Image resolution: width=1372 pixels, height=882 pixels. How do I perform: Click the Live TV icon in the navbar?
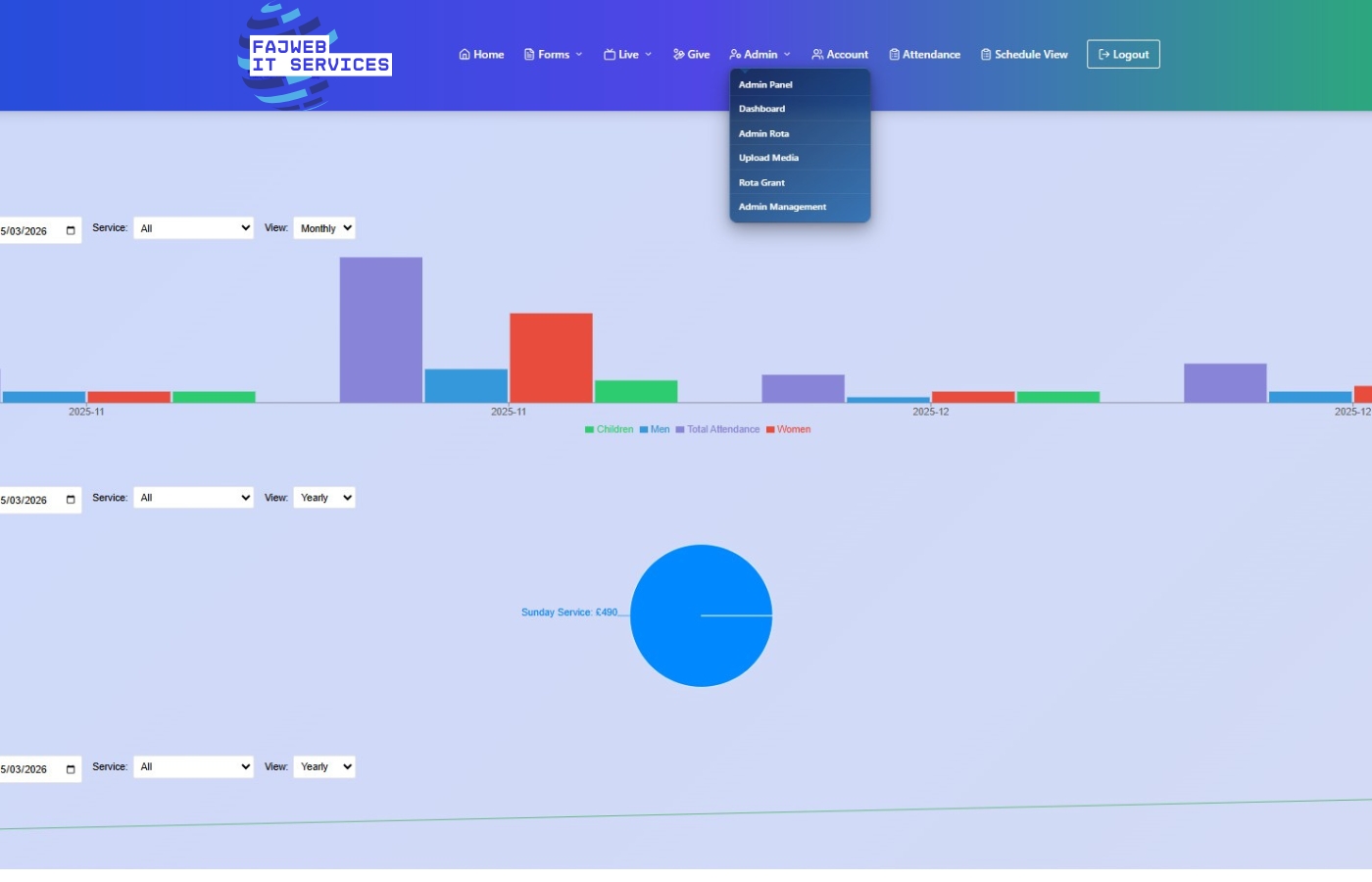610,54
